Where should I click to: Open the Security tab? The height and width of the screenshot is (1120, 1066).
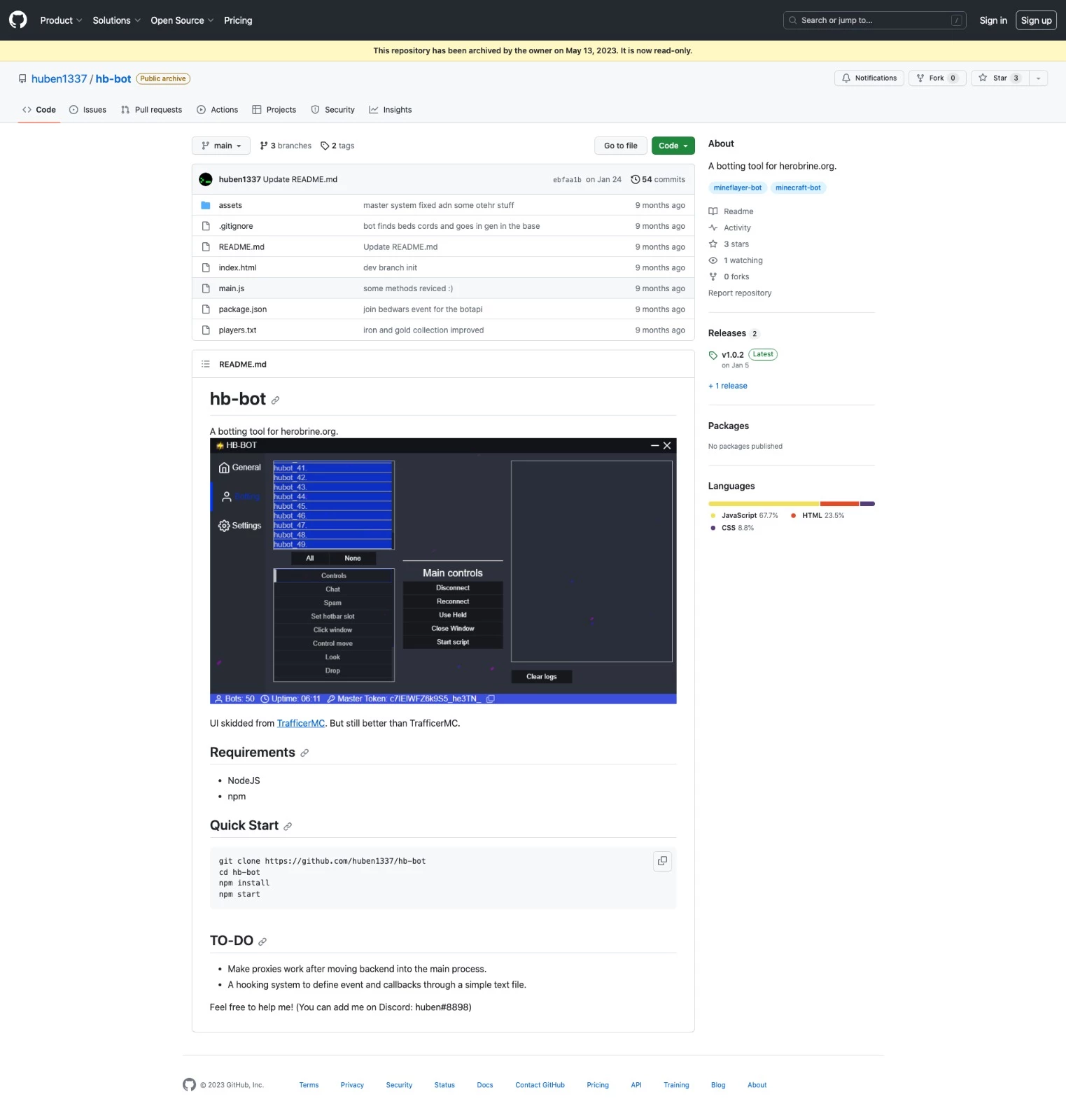pyautogui.click(x=333, y=110)
